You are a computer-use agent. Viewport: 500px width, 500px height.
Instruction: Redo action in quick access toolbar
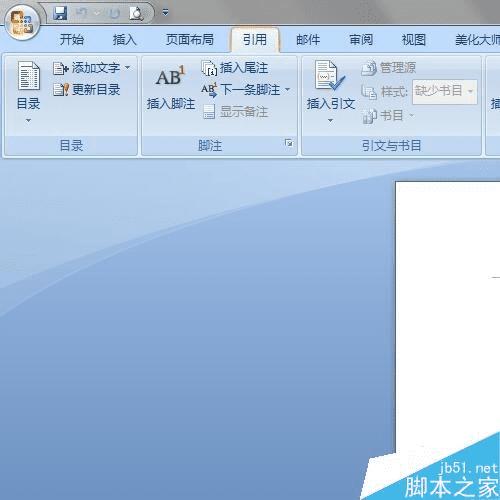pos(114,13)
